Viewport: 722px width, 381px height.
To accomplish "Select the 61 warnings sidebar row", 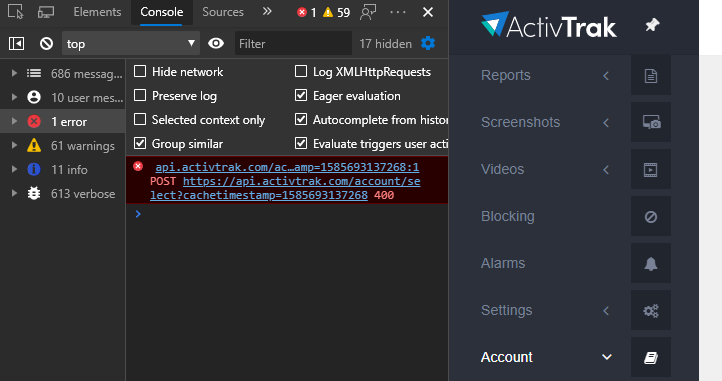I will pos(63,146).
